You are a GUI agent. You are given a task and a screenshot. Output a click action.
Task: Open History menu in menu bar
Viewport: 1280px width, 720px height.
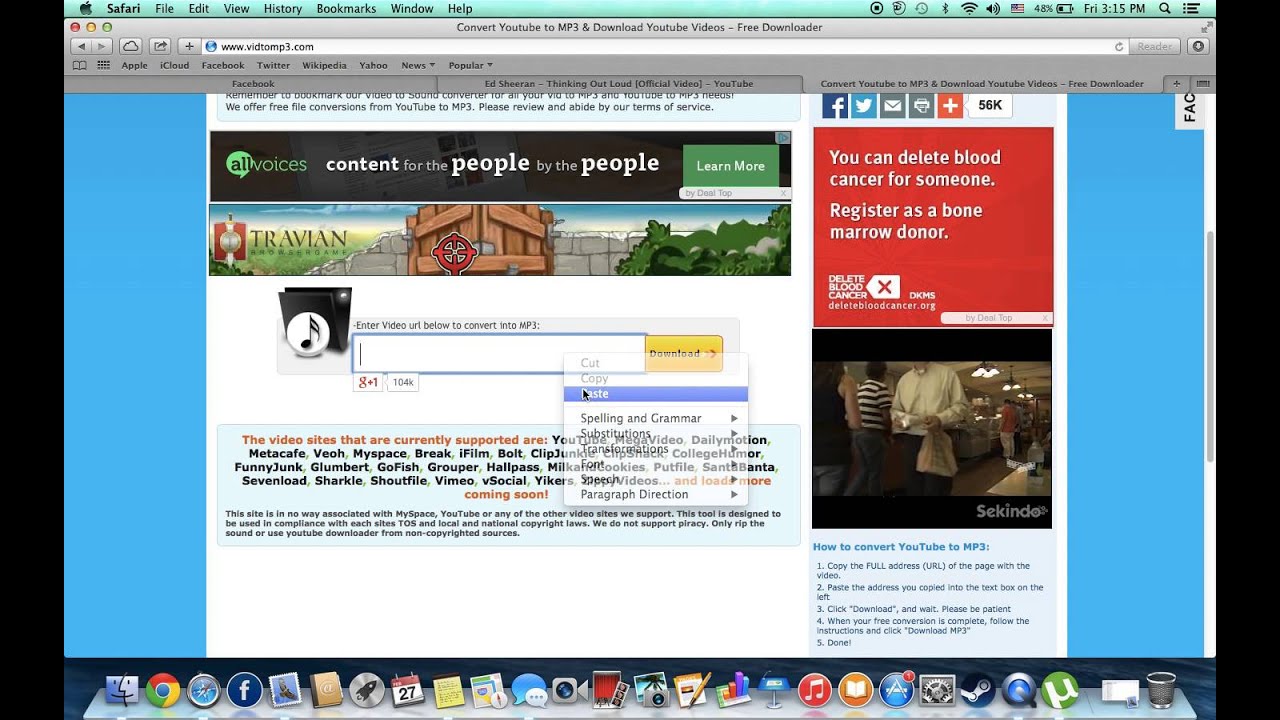tap(282, 8)
